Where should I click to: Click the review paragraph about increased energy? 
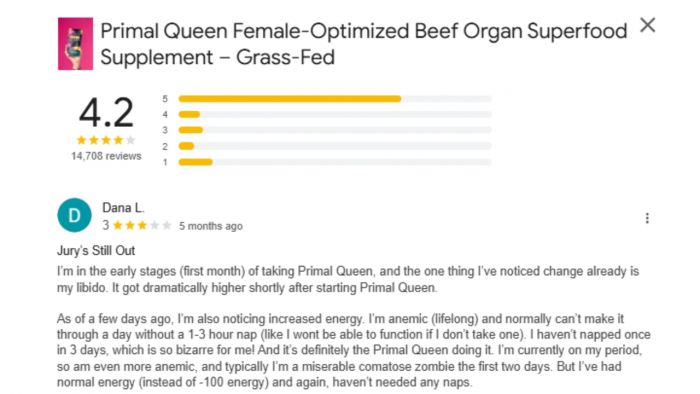click(354, 351)
